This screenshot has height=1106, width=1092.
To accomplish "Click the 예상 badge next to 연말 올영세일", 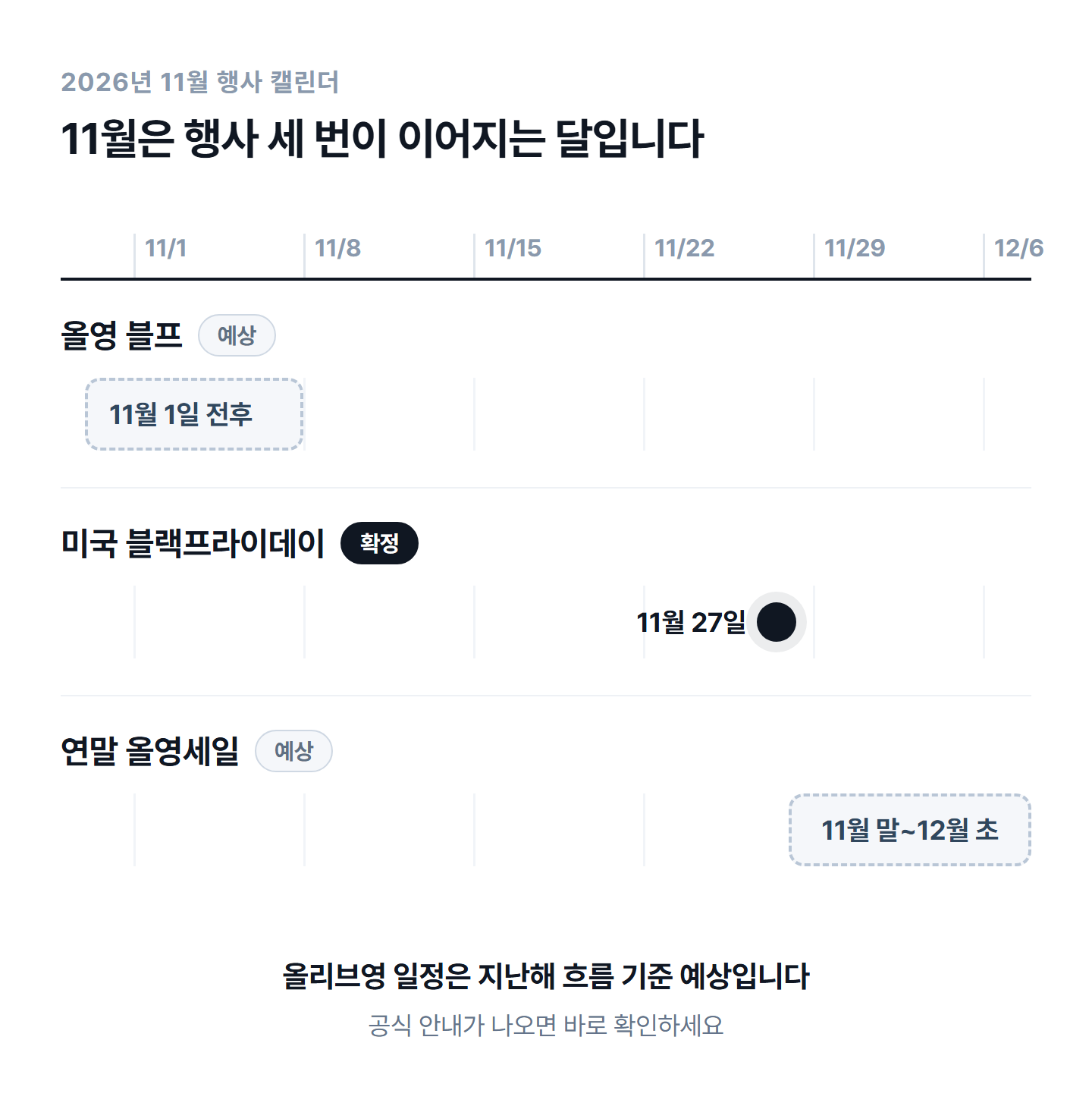I will [x=293, y=751].
